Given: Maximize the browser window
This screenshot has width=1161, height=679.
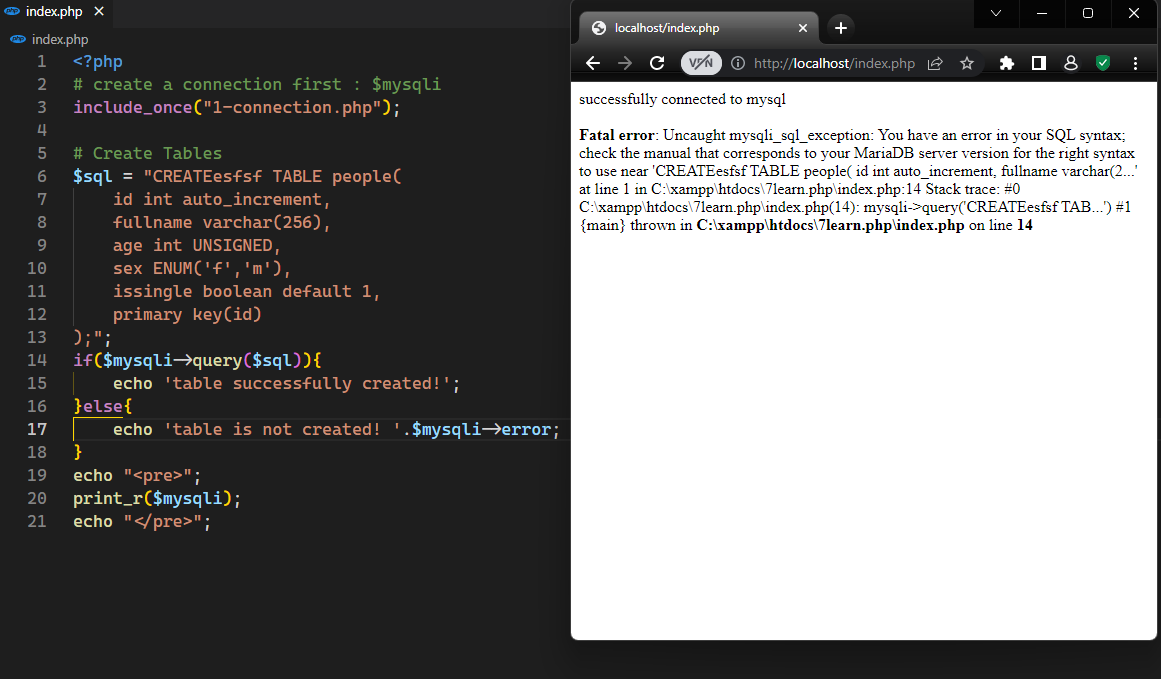Looking at the screenshot, I should click(x=1088, y=13).
